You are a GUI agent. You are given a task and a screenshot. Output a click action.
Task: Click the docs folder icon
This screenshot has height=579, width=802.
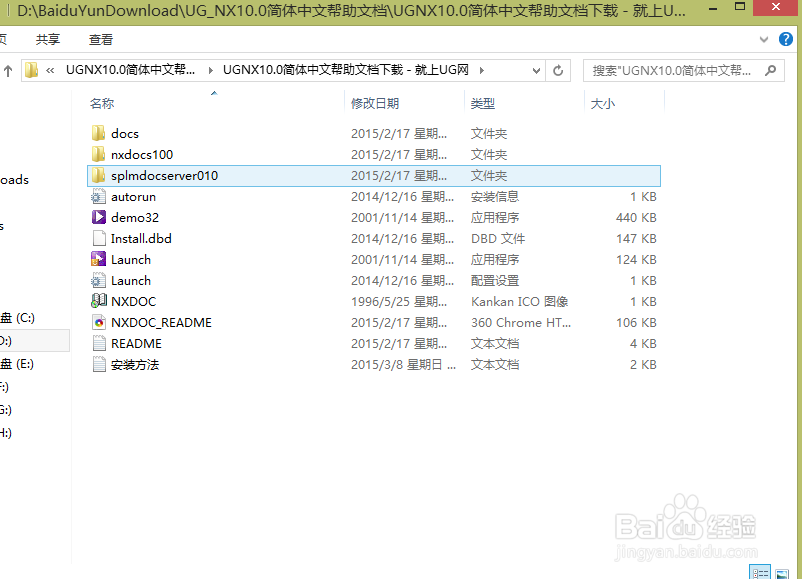pos(98,133)
